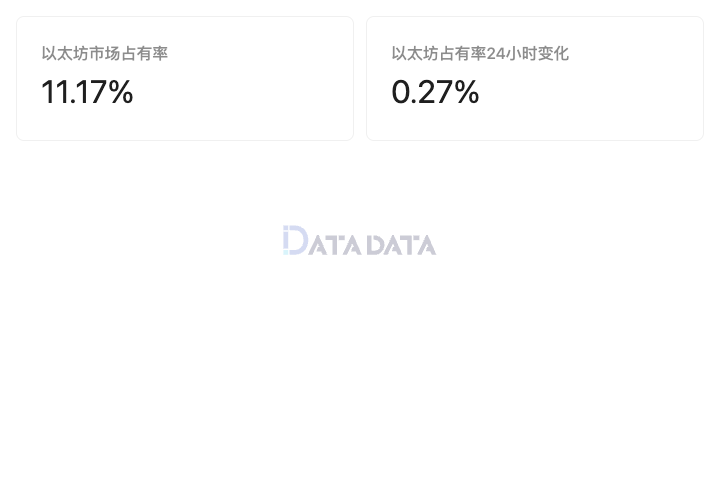Click the second DATA word in watermark
The image size is (720, 480).
(x=401, y=245)
